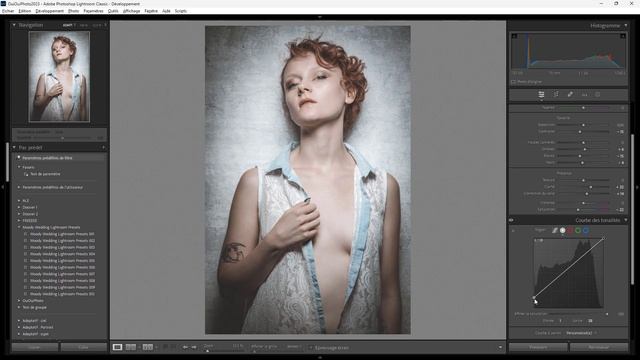Expand the Discover 1 preset group

pos(19,207)
